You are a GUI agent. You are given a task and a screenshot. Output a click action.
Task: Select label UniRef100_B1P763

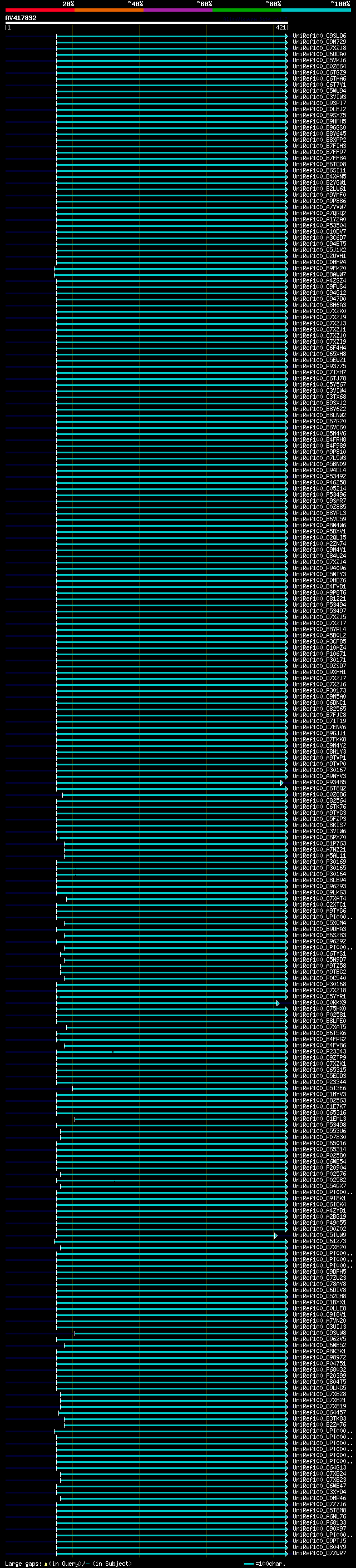coord(319,844)
